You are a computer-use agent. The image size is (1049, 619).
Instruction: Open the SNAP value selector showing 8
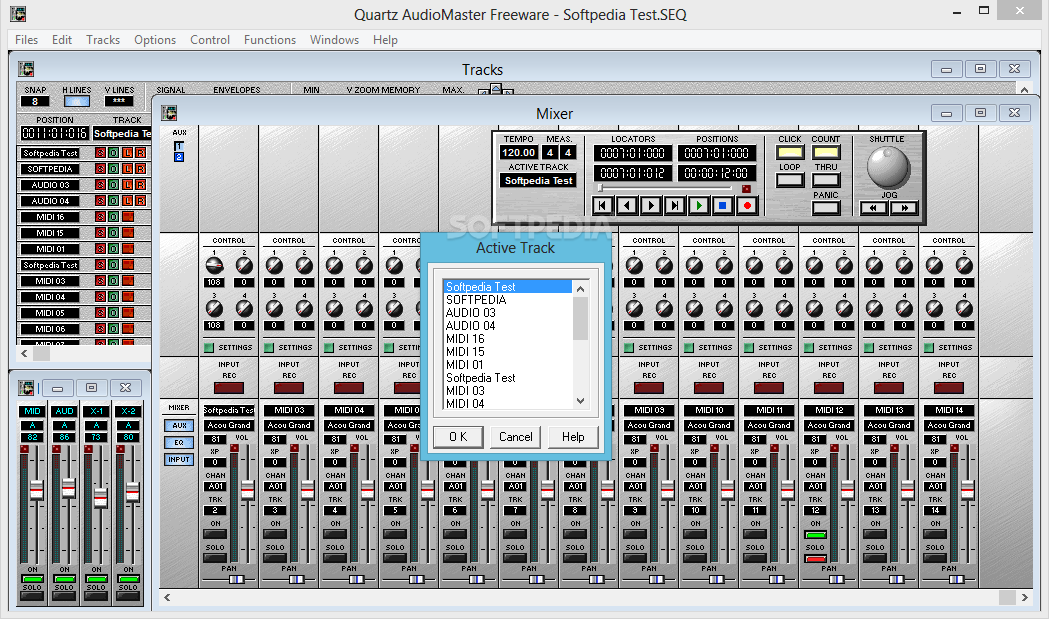click(35, 101)
